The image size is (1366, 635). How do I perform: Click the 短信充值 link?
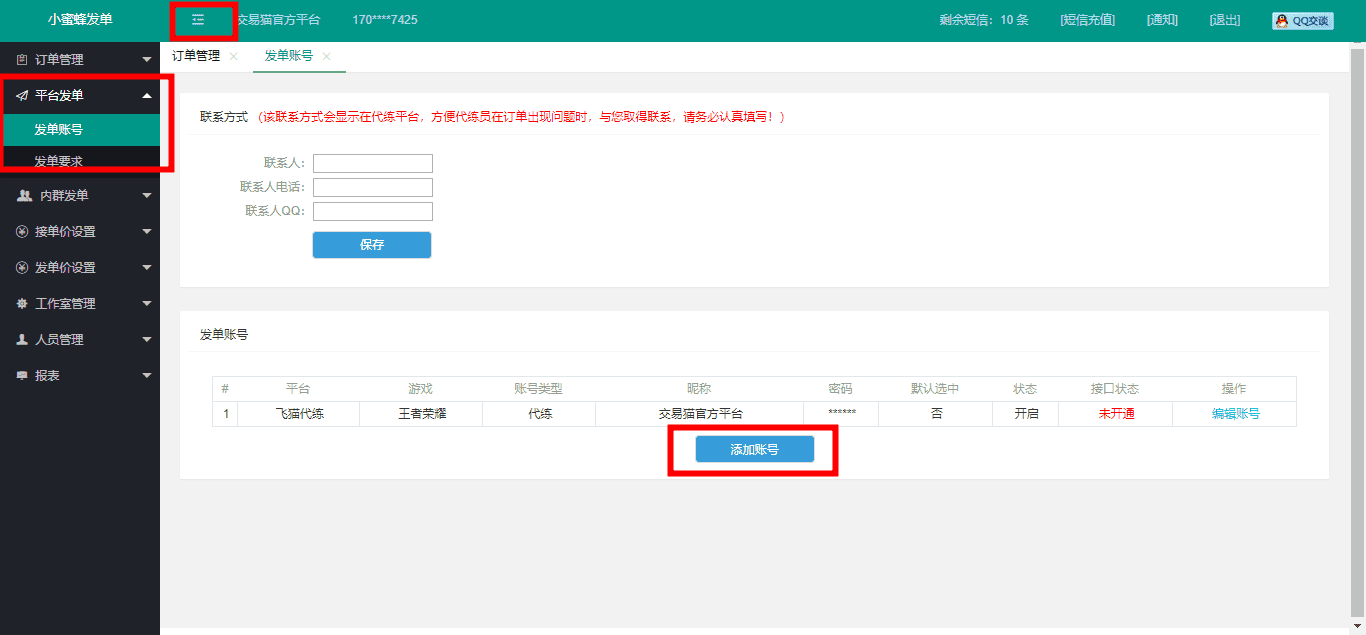(x=1087, y=21)
